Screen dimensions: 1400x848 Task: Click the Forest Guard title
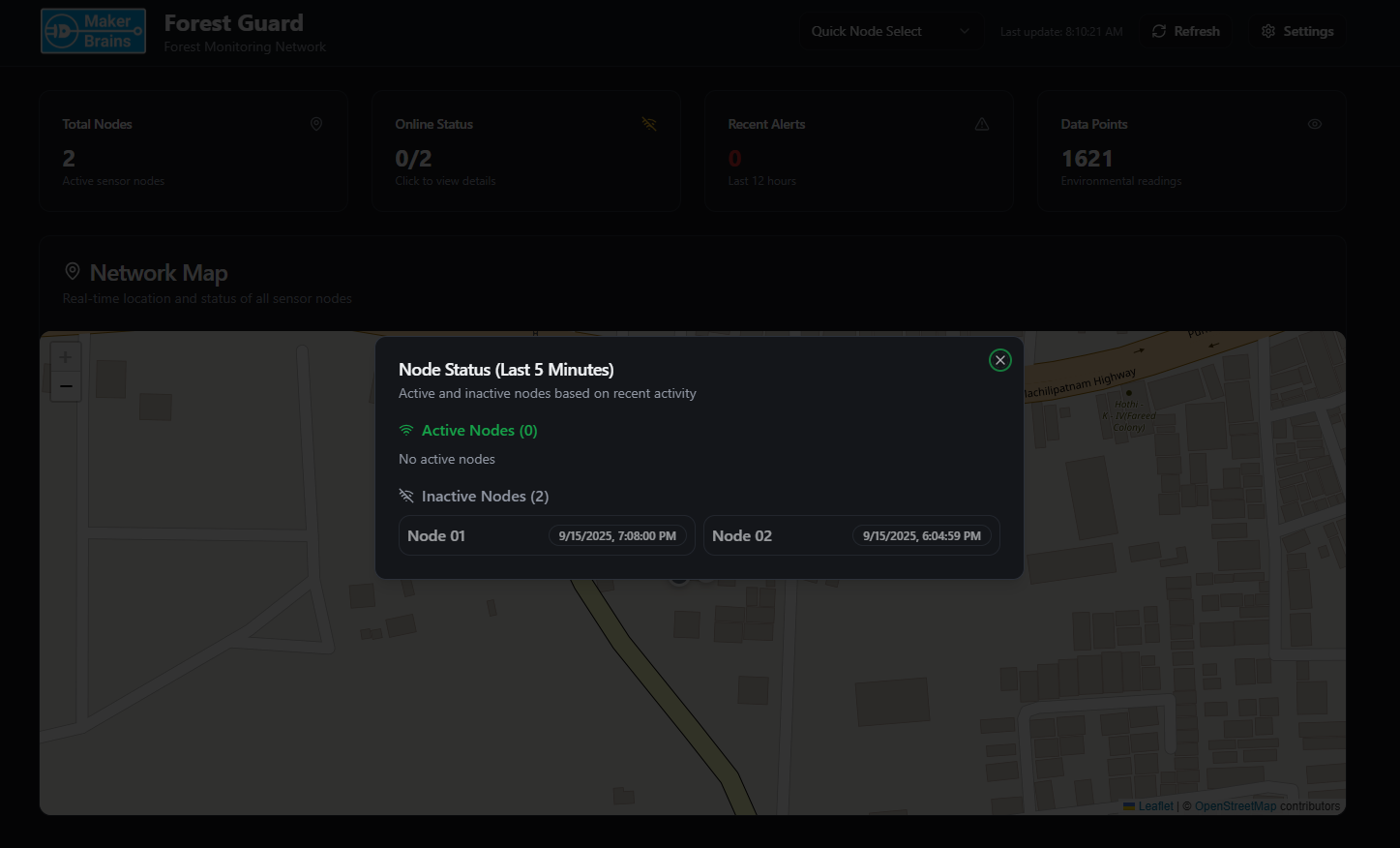click(234, 22)
